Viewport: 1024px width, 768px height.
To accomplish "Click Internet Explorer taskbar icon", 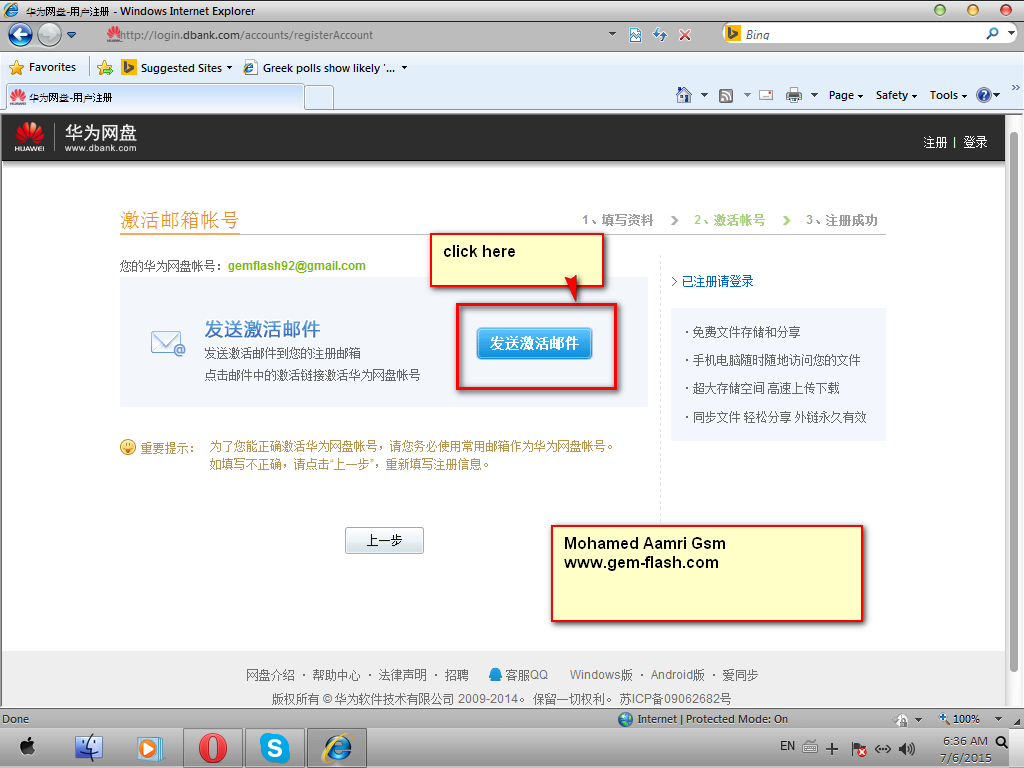I will click(x=337, y=748).
